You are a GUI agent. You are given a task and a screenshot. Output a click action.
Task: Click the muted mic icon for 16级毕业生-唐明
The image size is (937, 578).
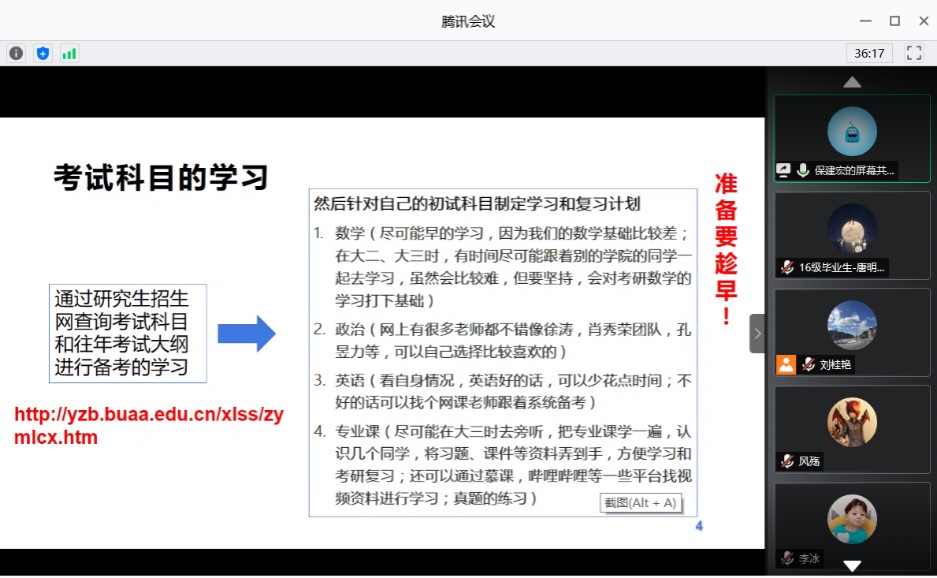click(x=788, y=267)
